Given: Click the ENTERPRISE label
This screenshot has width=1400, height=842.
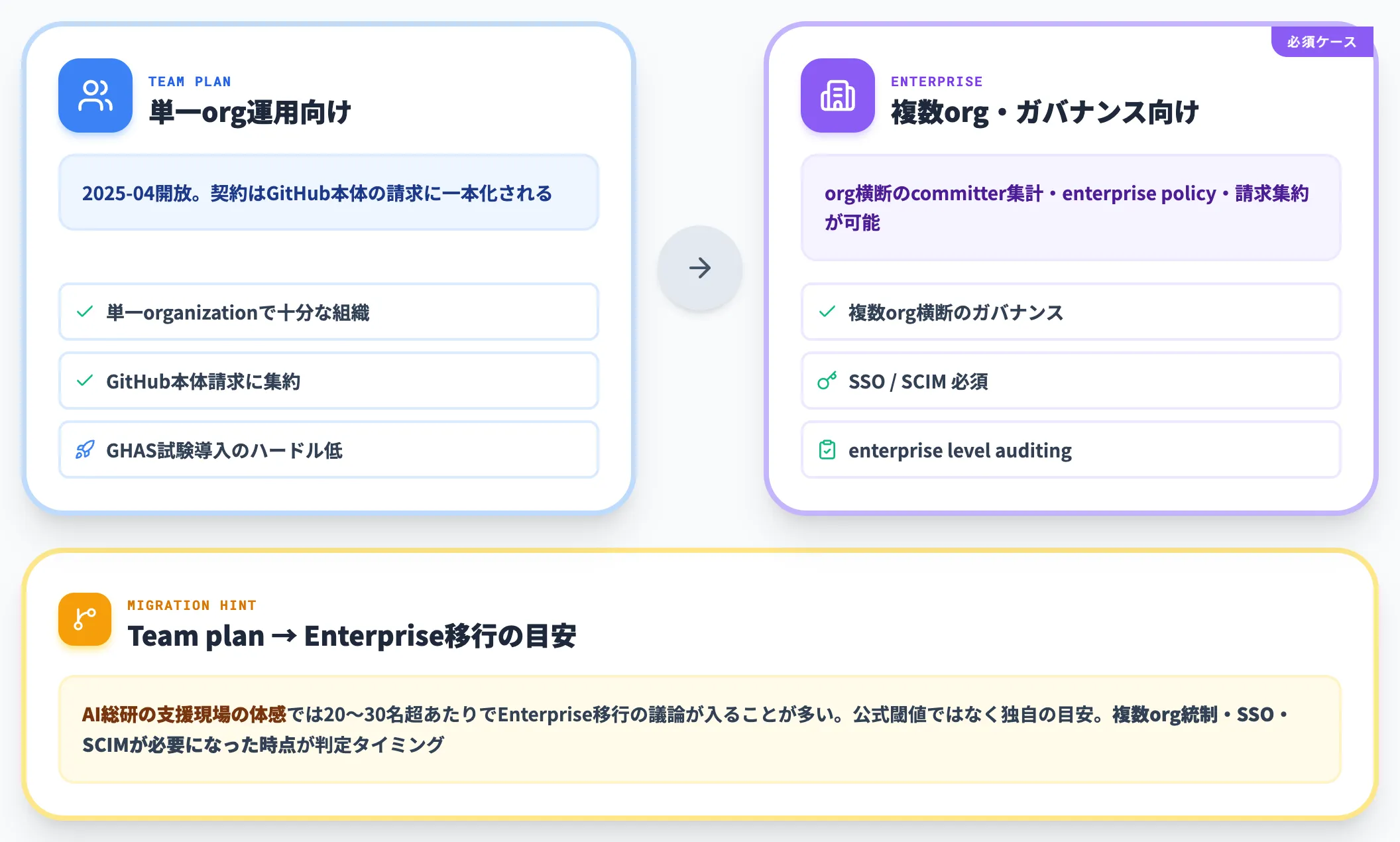Looking at the screenshot, I should (x=937, y=82).
